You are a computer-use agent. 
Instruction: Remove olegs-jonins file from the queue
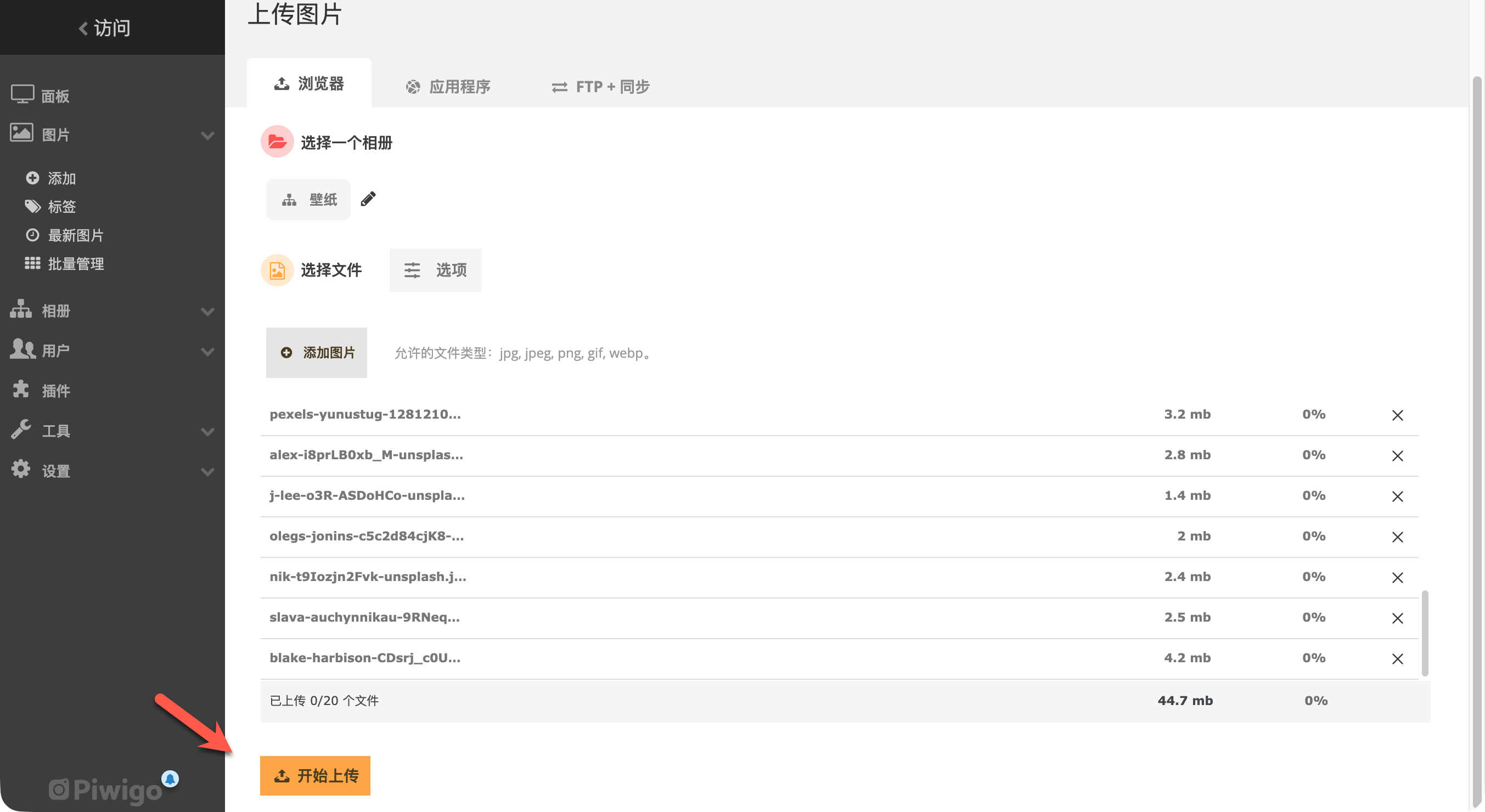(x=1397, y=537)
